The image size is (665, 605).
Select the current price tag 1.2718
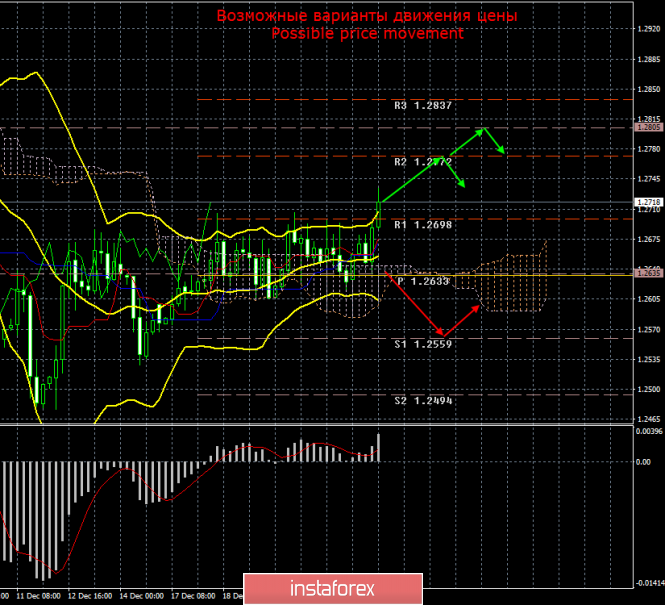click(647, 201)
